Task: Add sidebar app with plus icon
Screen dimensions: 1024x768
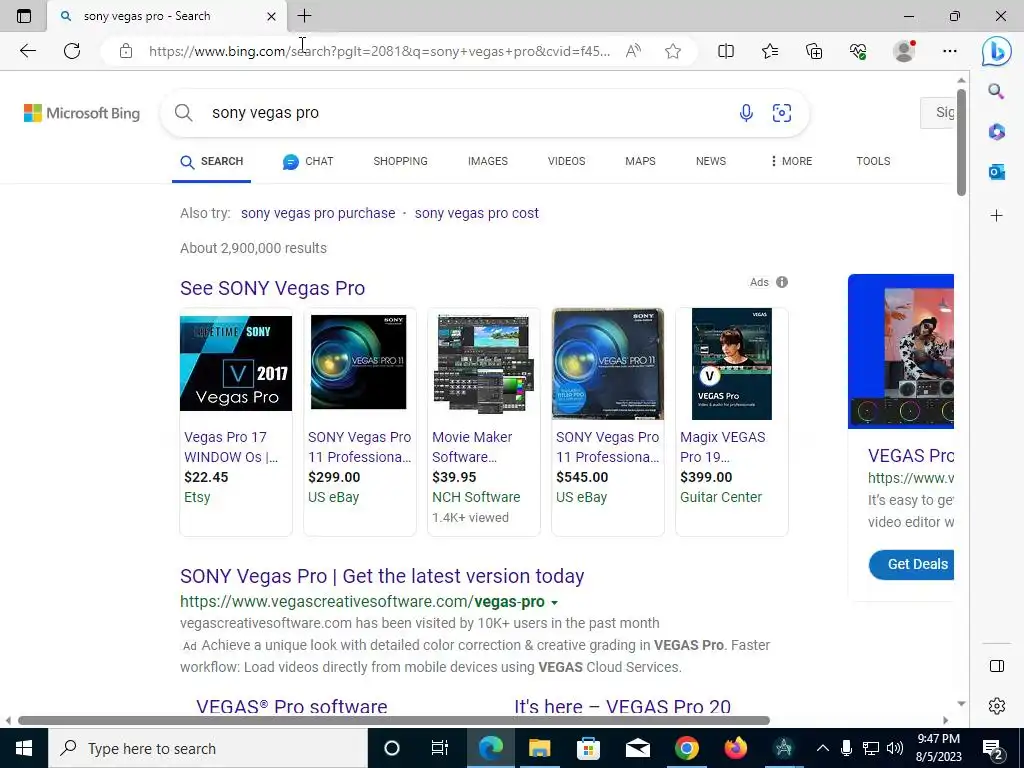Action: [997, 216]
